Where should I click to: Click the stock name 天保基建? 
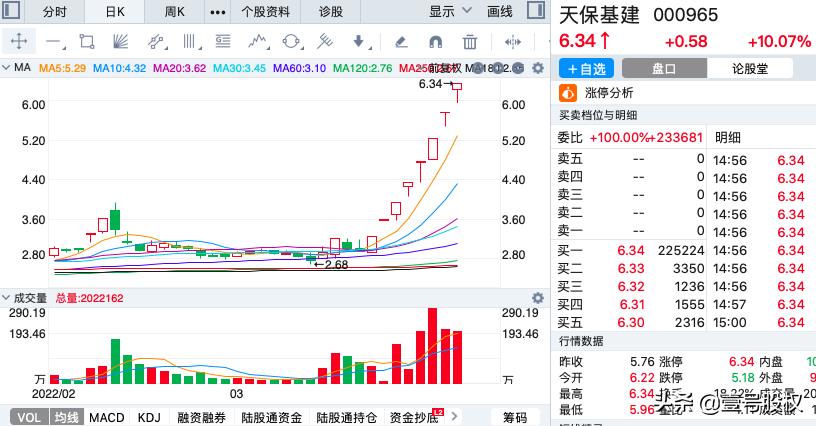[600, 15]
